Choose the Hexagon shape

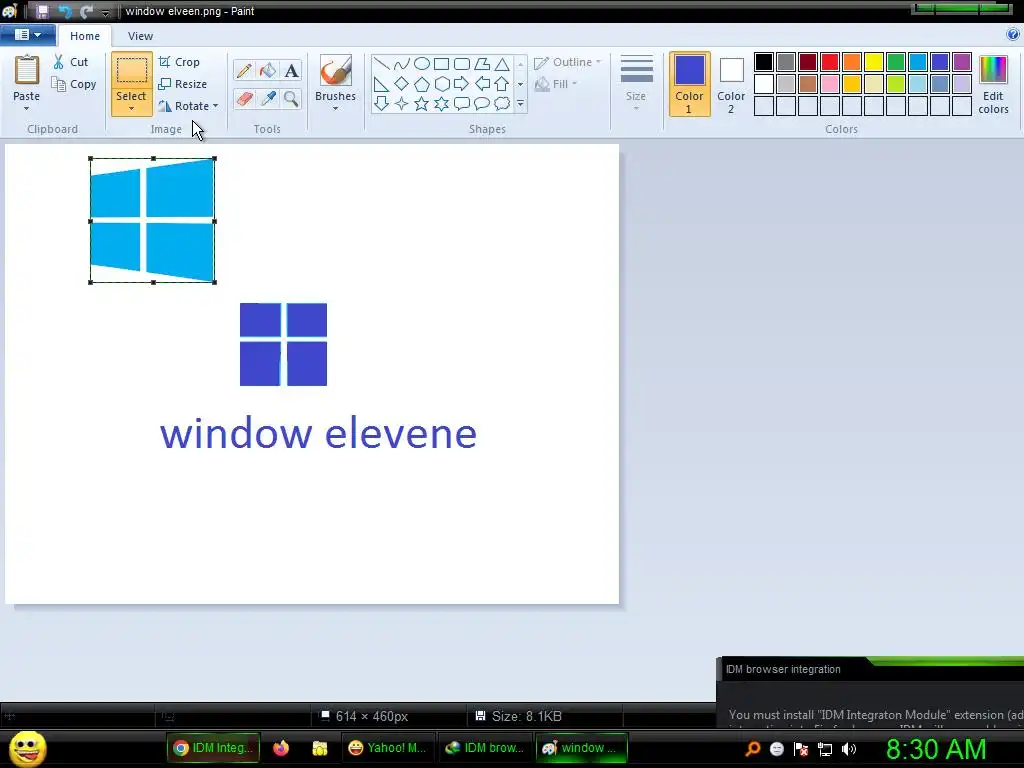[441, 84]
